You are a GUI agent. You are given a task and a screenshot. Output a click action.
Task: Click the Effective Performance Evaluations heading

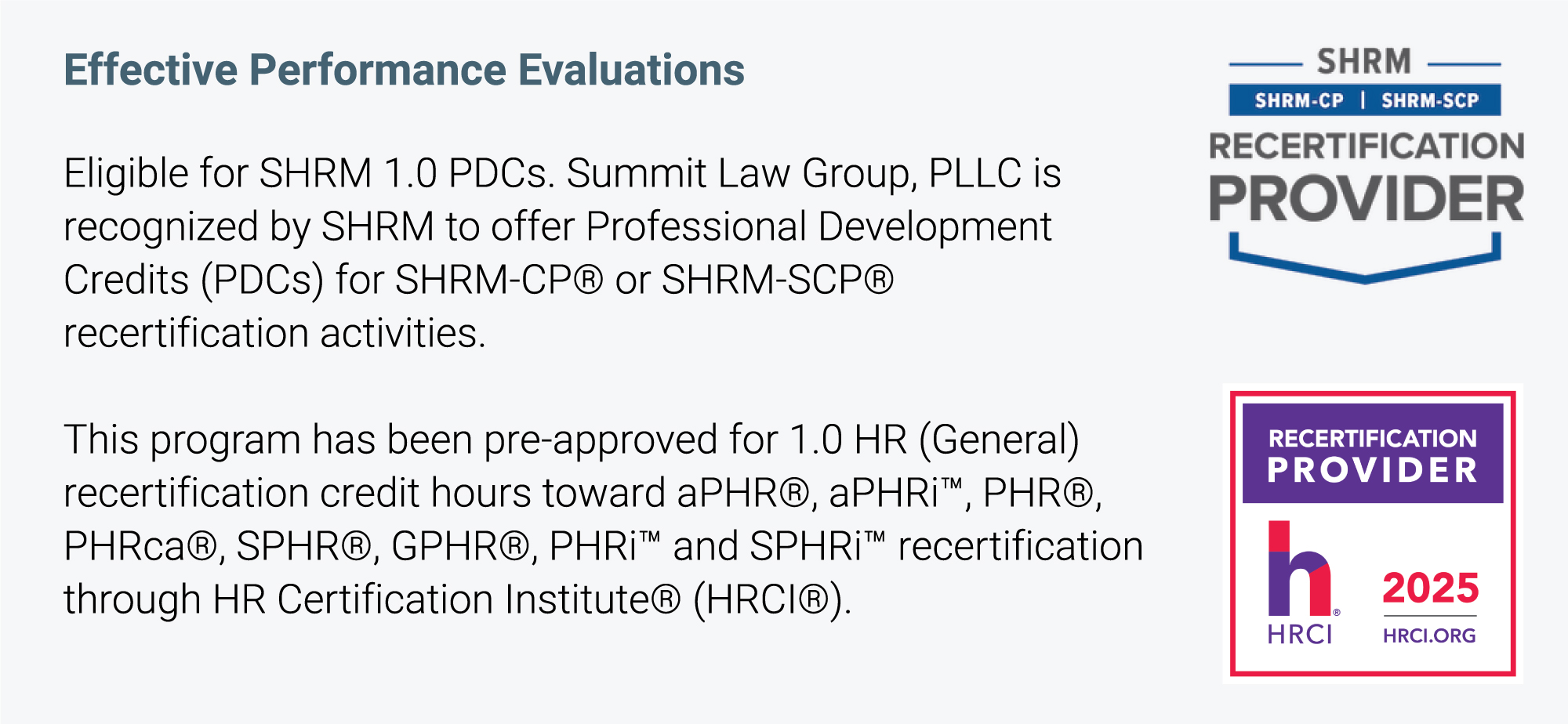tap(404, 70)
